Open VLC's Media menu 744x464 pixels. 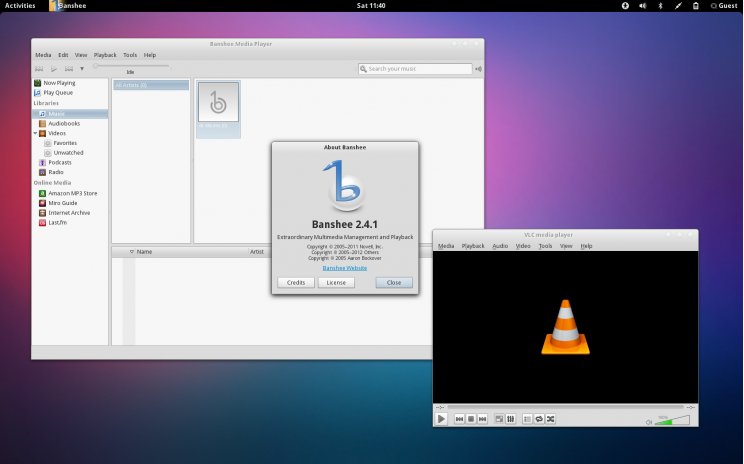(x=446, y=246)
